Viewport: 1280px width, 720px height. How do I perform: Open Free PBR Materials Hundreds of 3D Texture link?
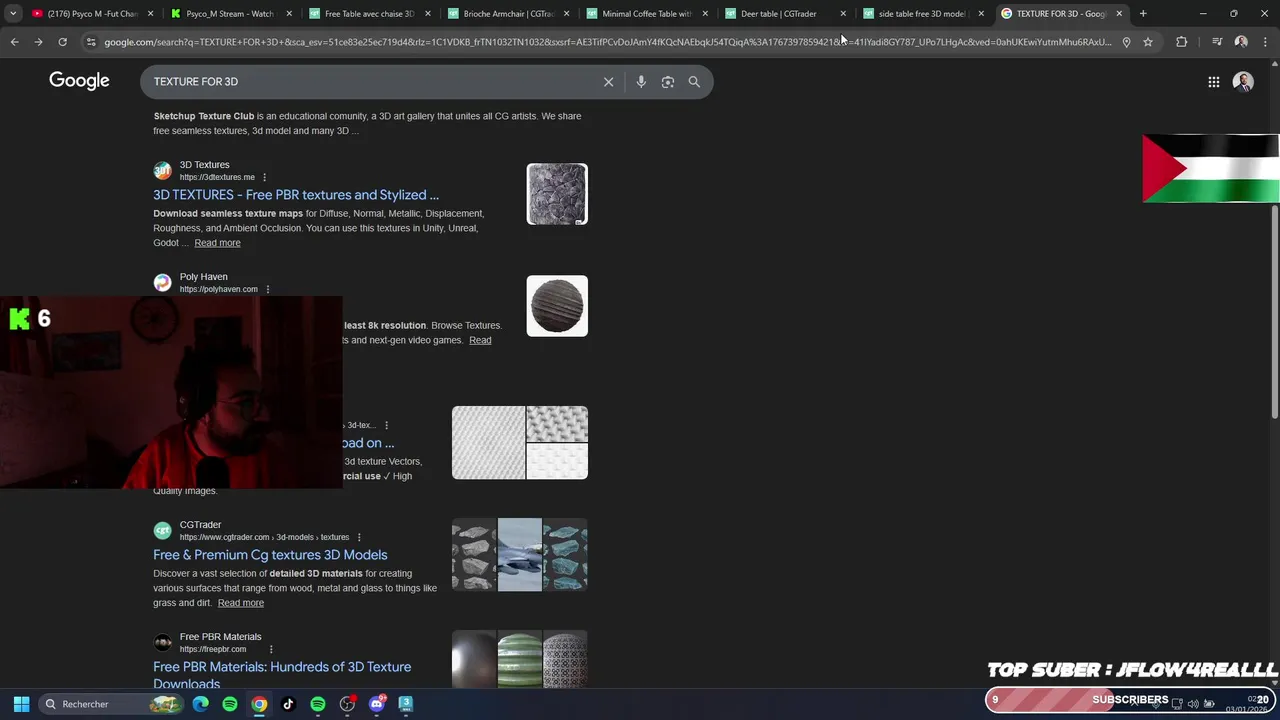[x=282, y=675]
